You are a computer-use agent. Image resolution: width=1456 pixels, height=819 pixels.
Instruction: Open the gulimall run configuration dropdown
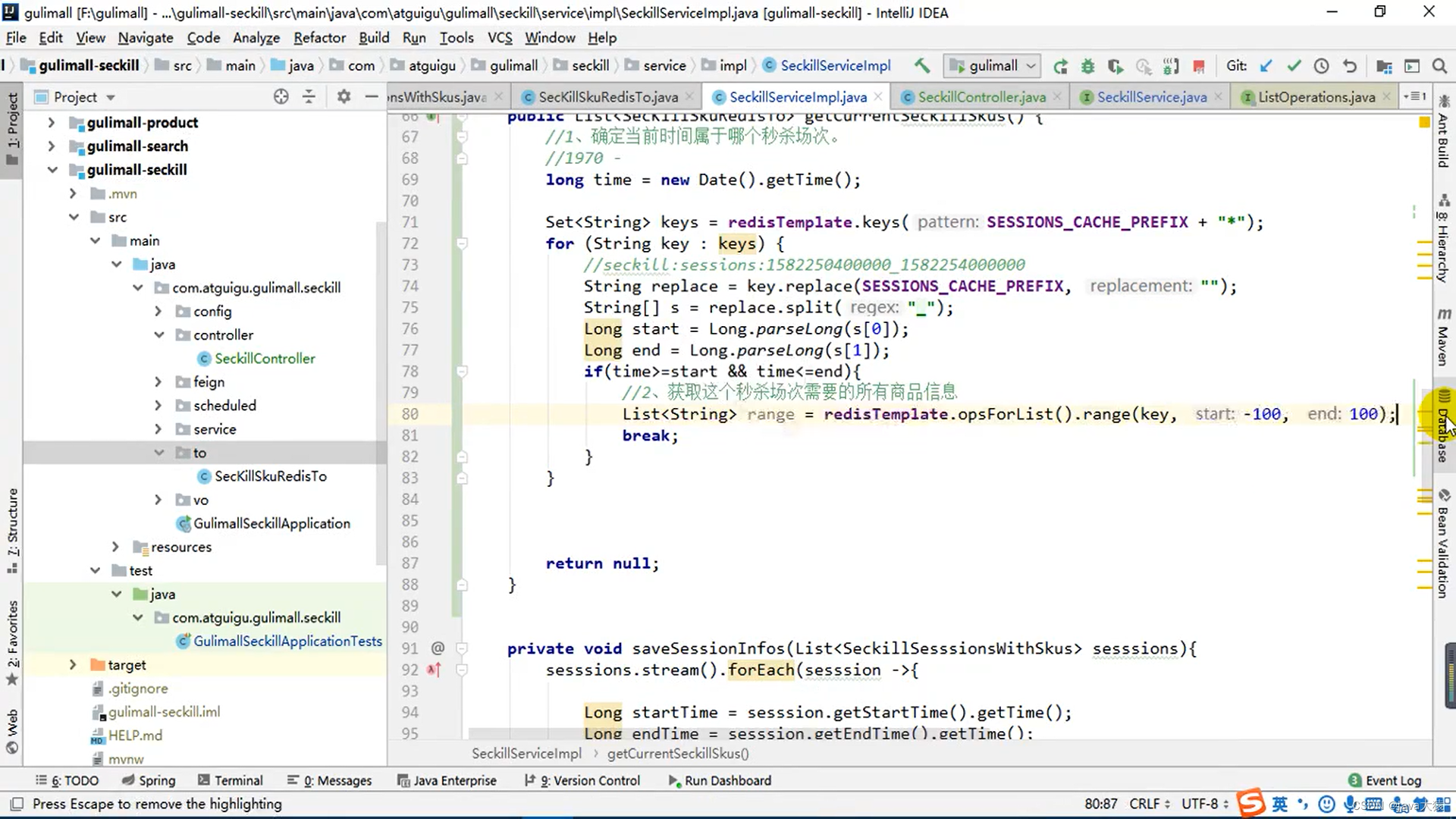pos(992,66)
